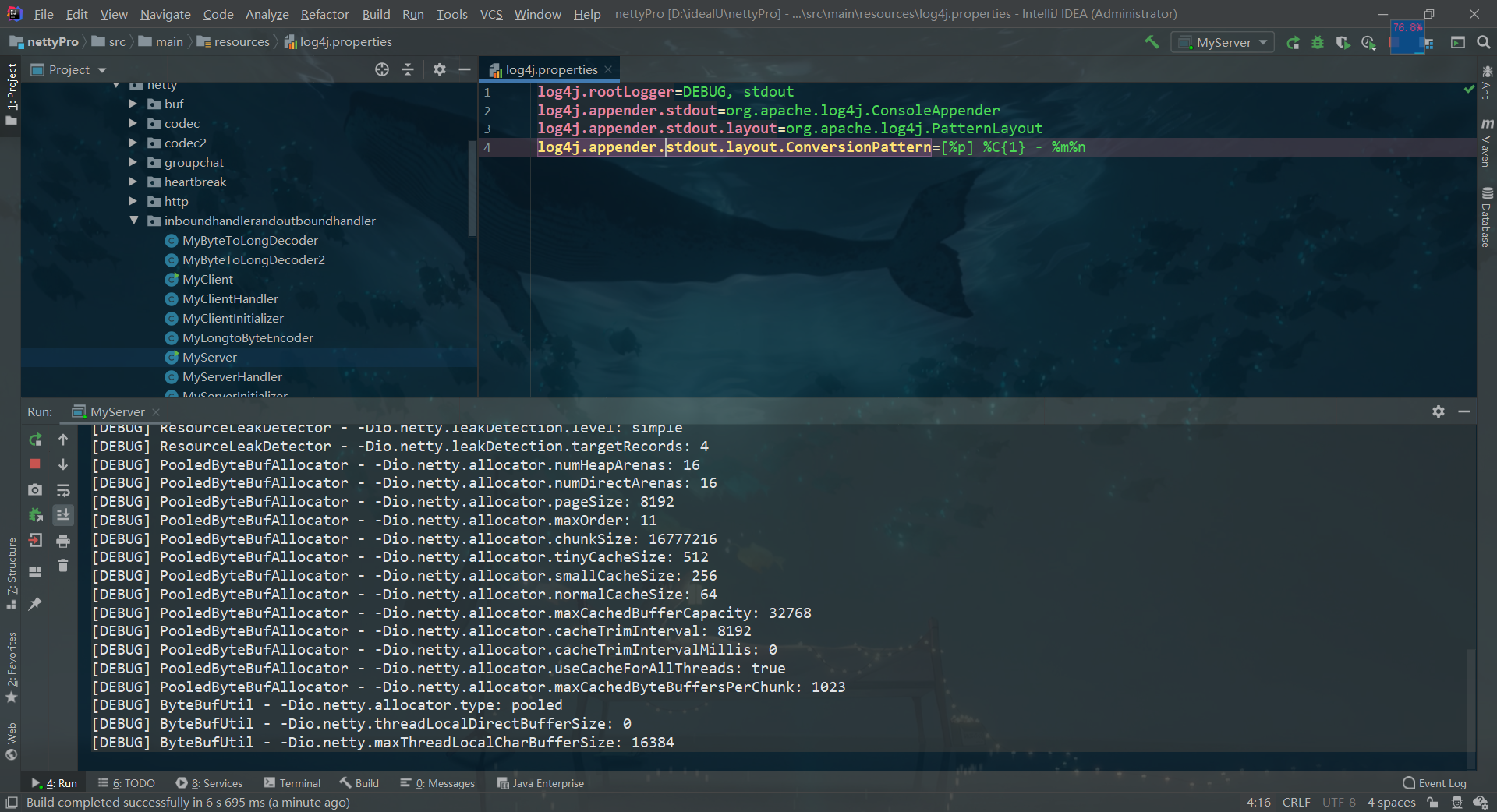Click the resources breadcrumb in navigation bar
The width and height of the screenshot is (1497, 812).
234,42
